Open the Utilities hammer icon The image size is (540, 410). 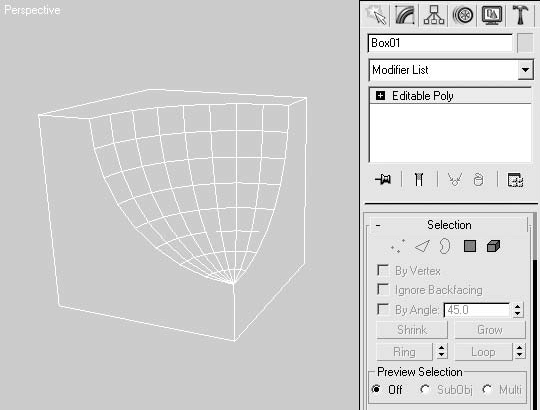click(520, 15)
